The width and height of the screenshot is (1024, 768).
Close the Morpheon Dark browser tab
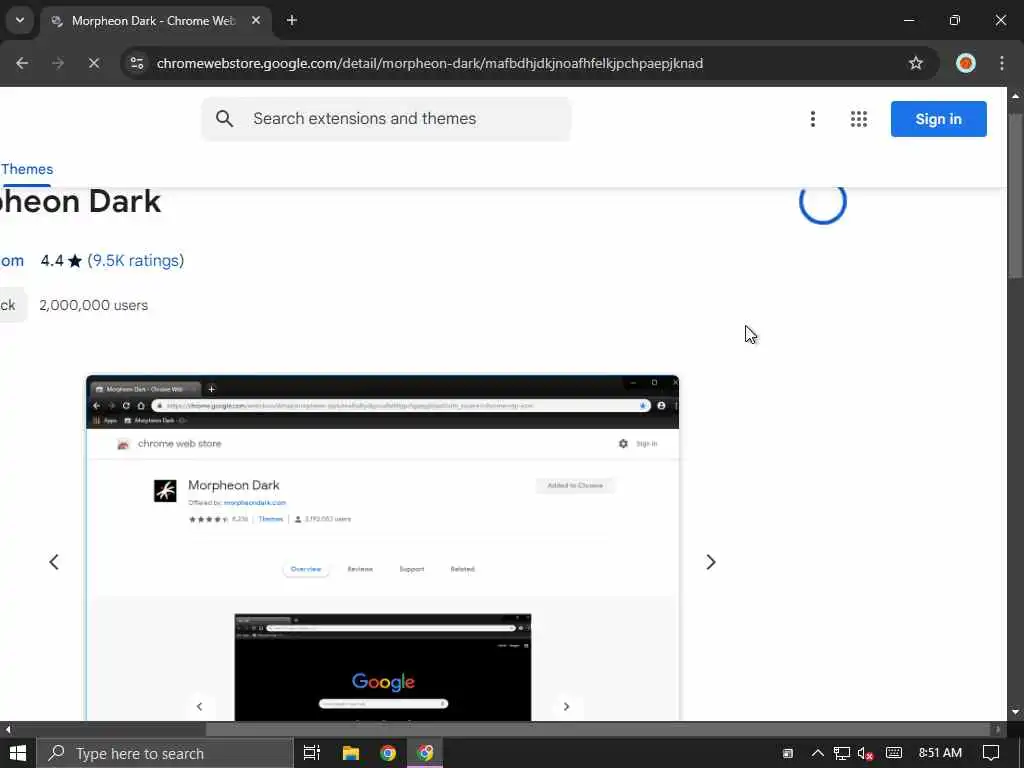coord(256,20)
